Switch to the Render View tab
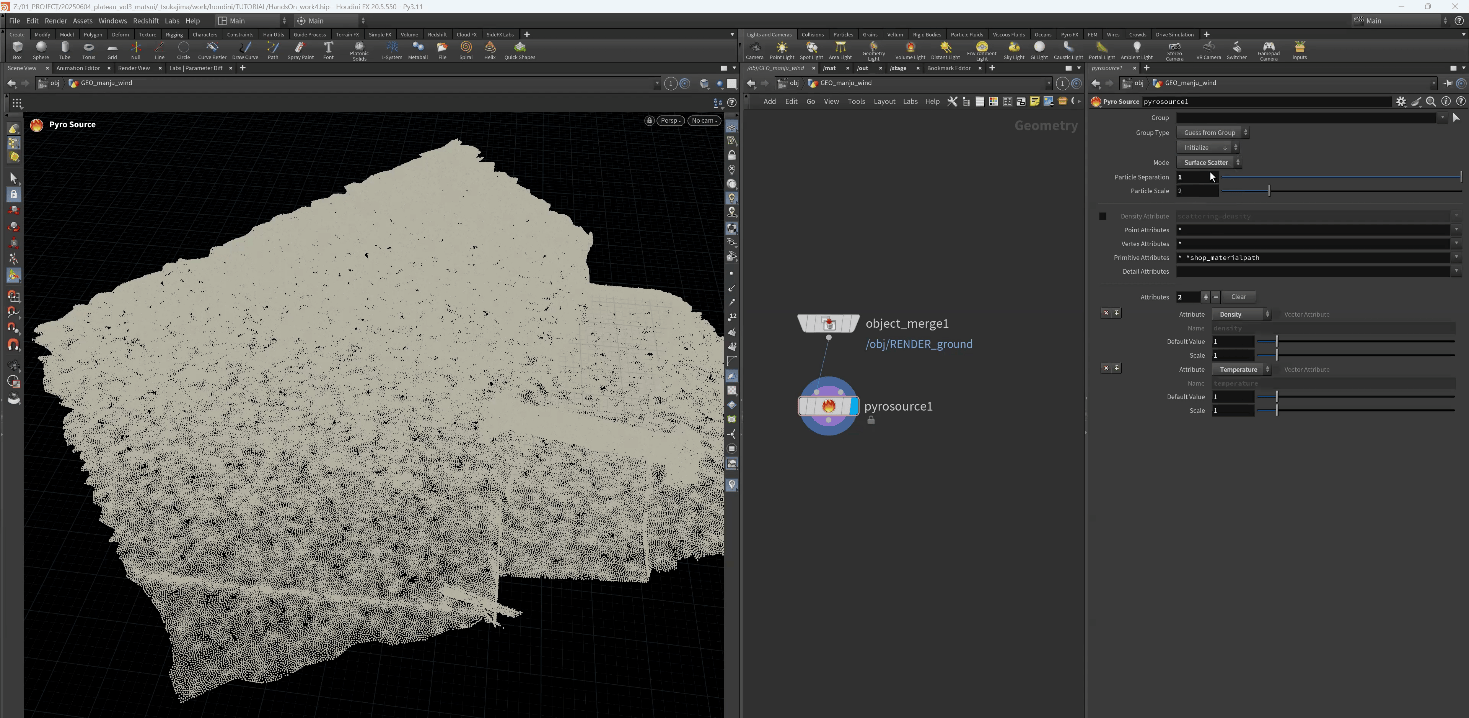This screenshot has height=718, width=1469. pyautogui.click(x=134, y=68)
